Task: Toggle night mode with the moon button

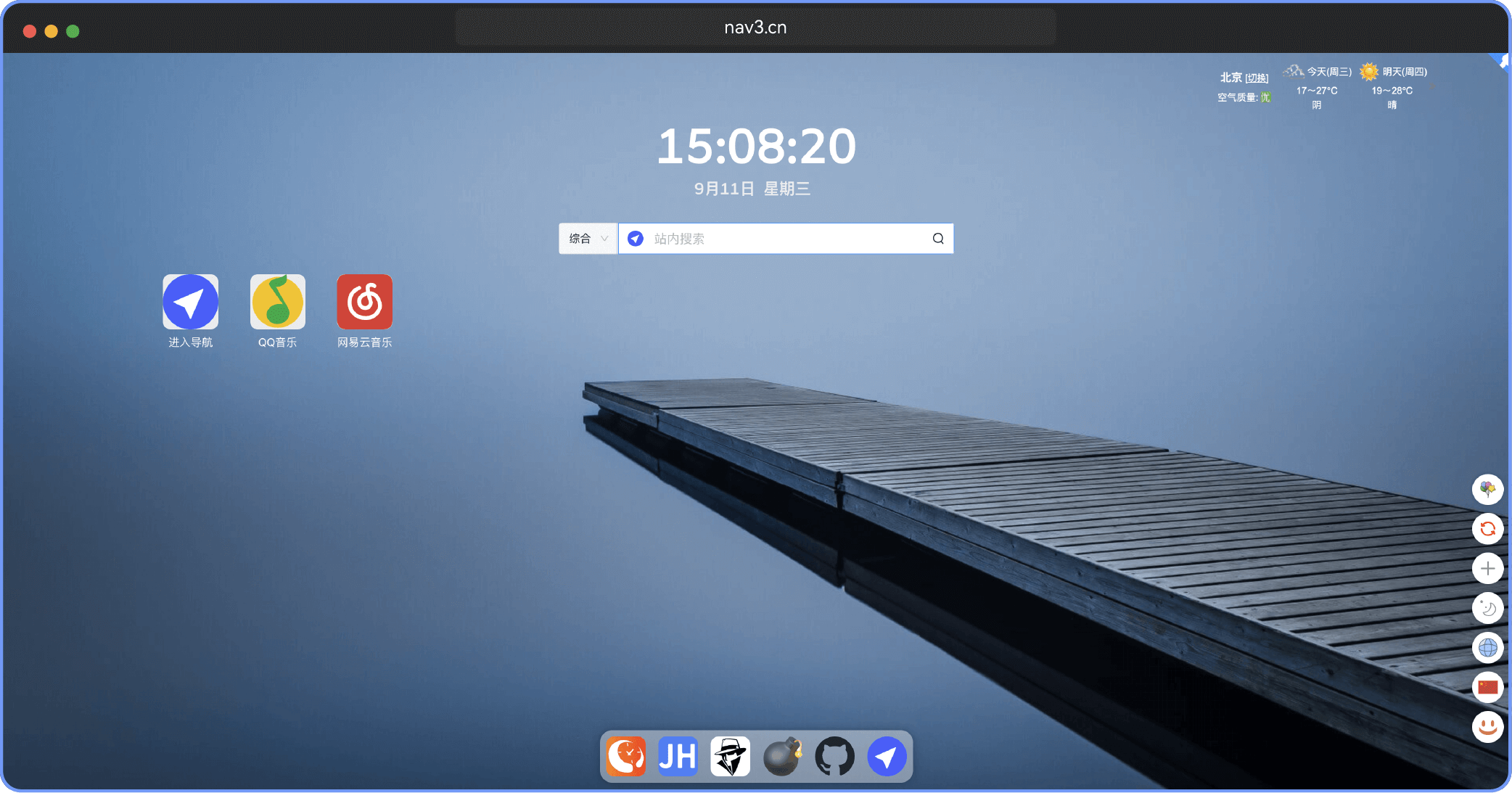Action: (1487, 608)
